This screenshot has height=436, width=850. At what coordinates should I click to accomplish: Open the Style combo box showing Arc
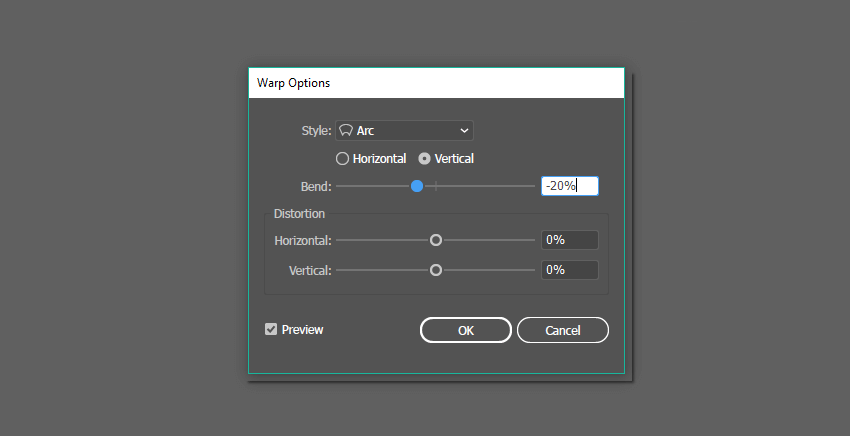click(x=404, y=130)
